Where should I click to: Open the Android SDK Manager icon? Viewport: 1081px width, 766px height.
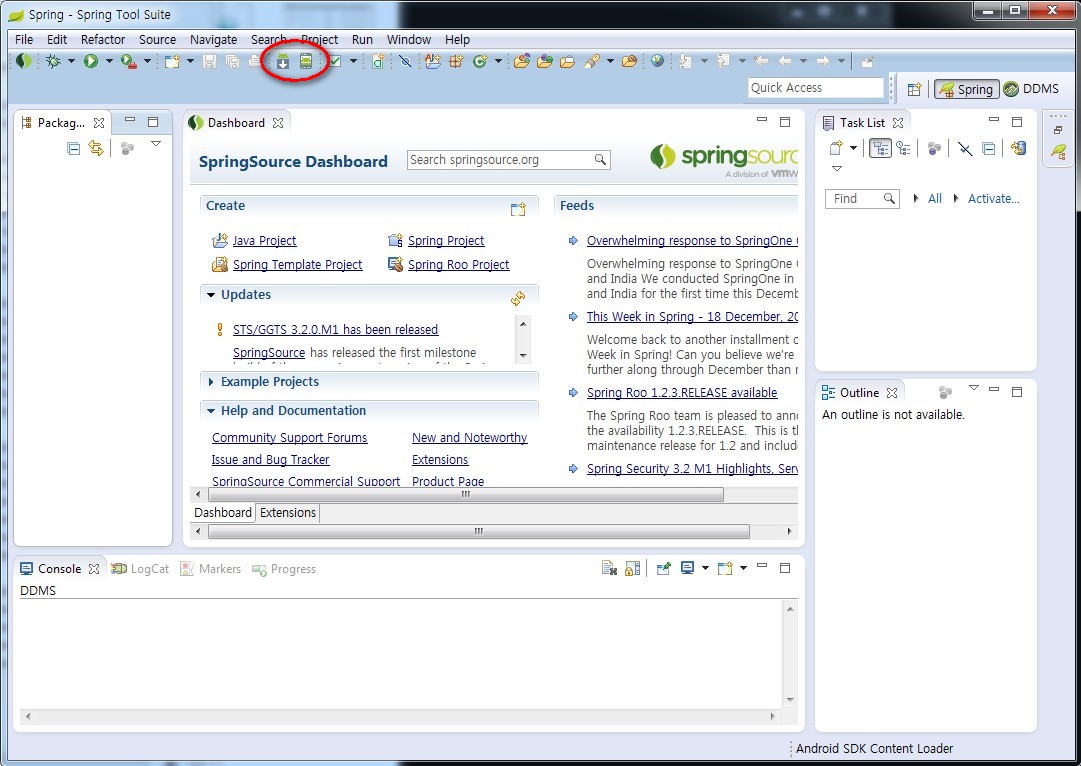tap(283, 62)
